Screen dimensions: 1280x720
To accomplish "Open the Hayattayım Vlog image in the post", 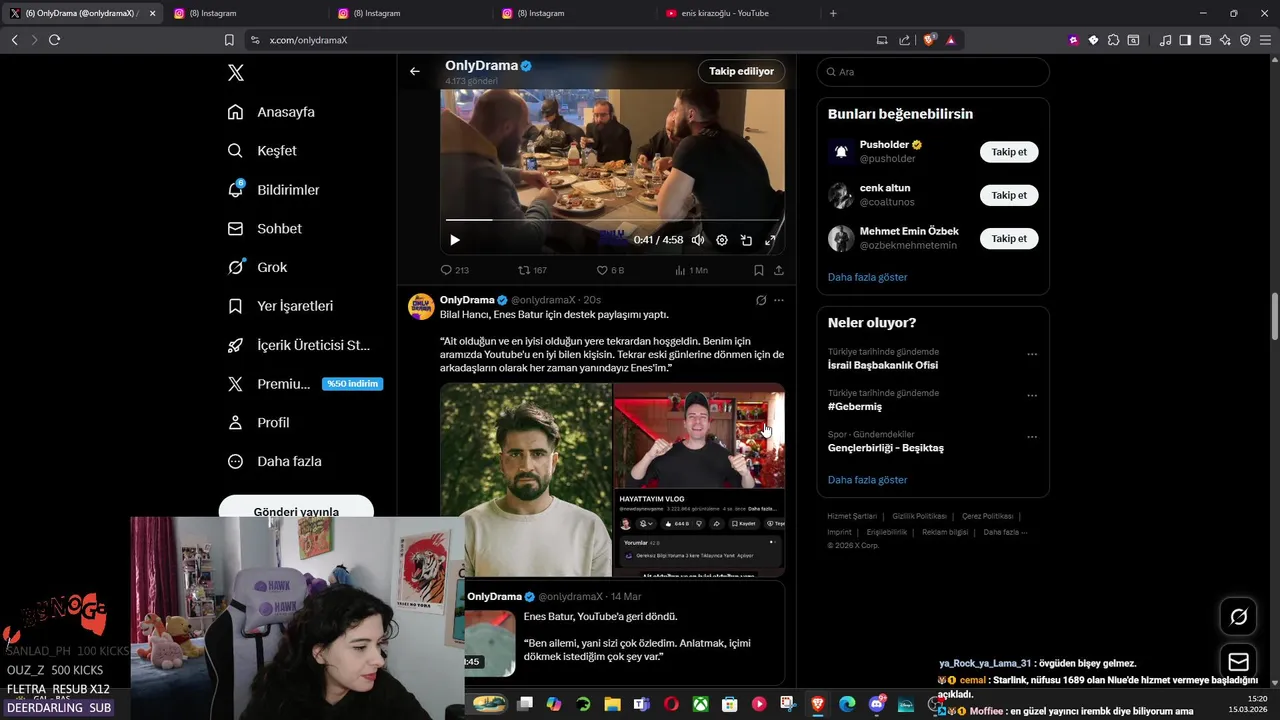I will tap(699, 480).
